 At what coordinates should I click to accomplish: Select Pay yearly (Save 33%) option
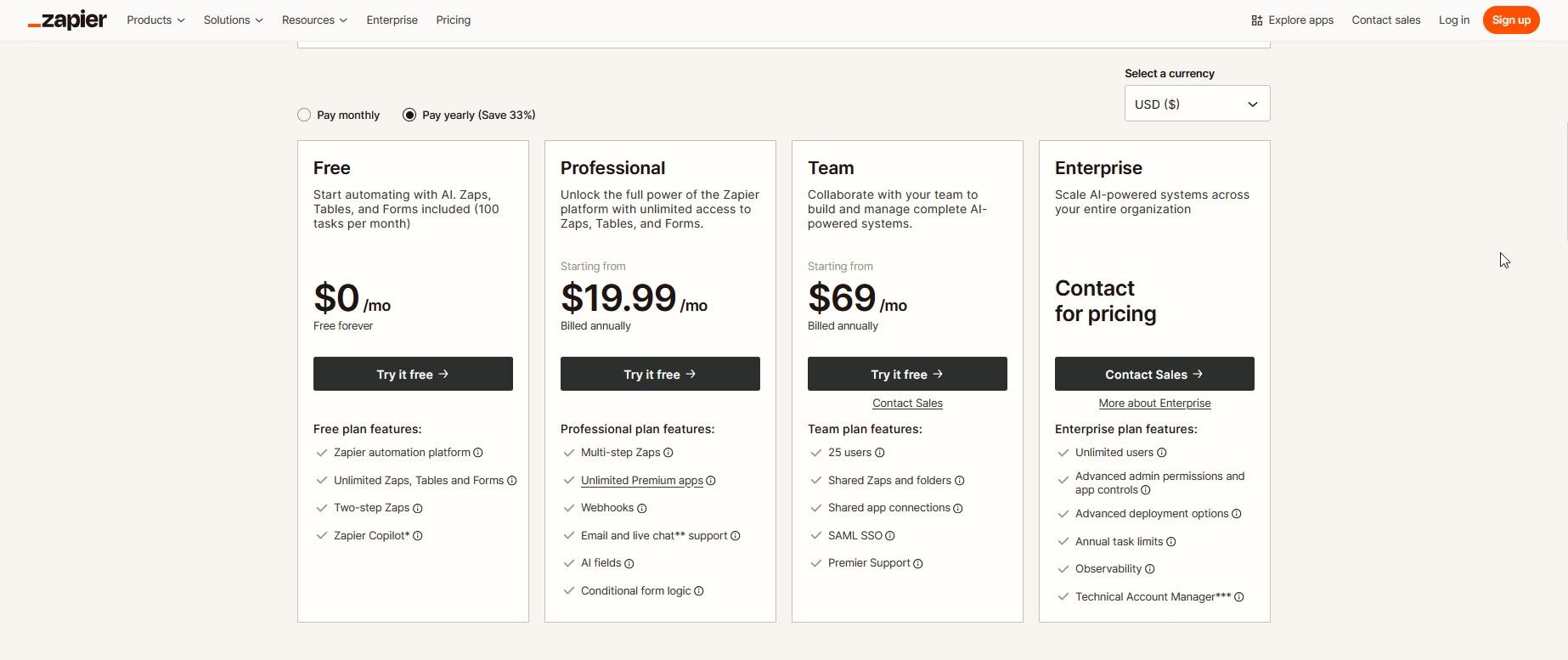tap(409, 115)
